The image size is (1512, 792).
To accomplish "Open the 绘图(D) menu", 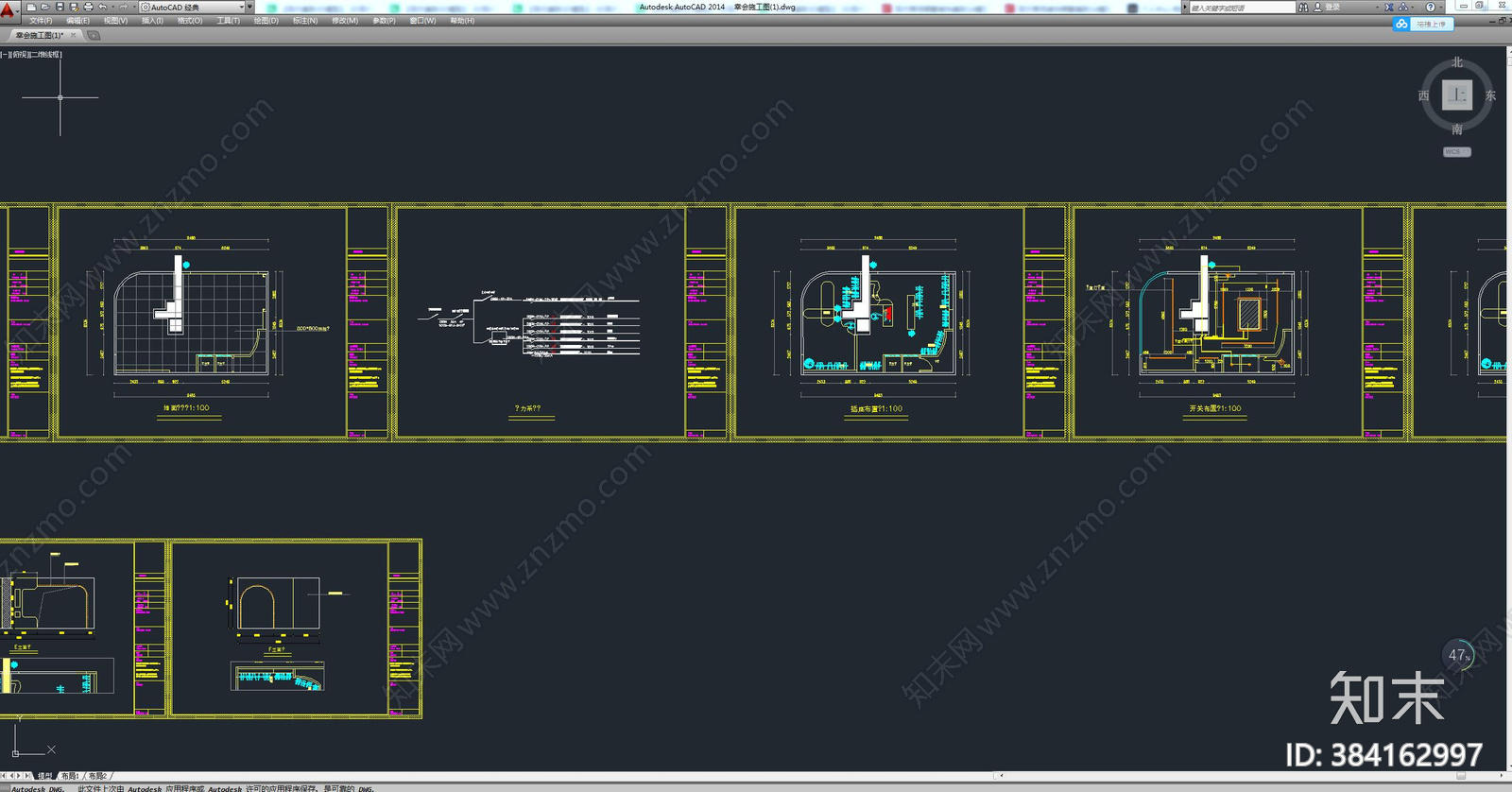I will point(266,21).
